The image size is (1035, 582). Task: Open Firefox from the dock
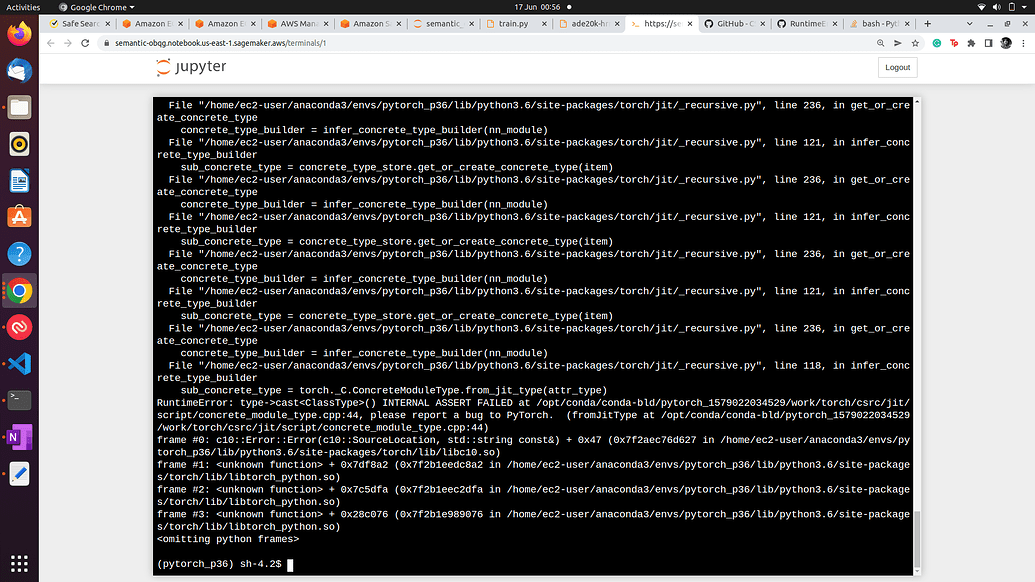[19, 33]
